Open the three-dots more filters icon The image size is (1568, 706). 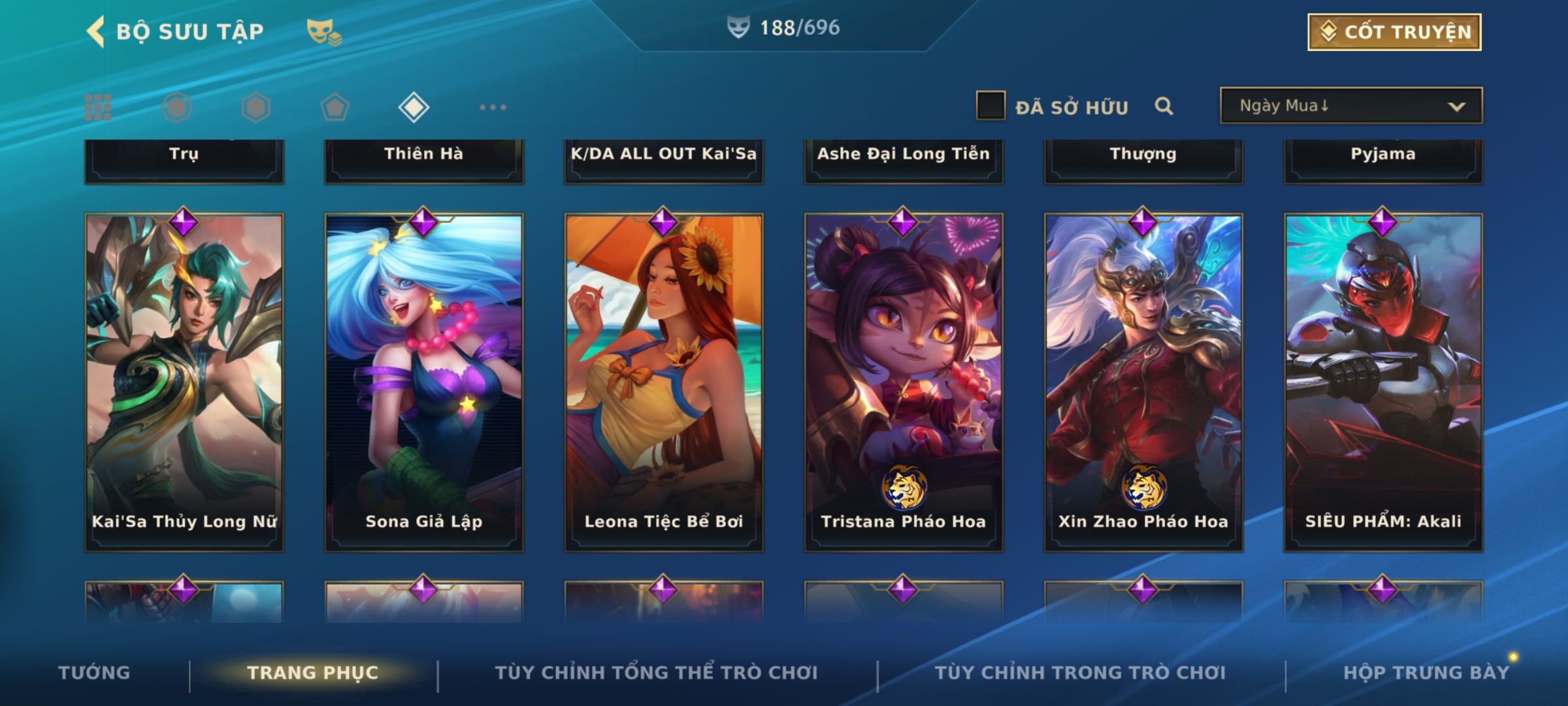493,107
